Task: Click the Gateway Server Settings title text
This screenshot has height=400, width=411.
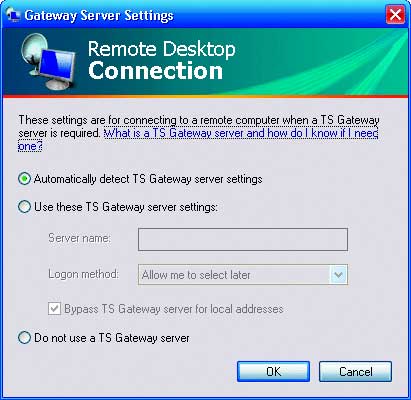Action: pyautogui.click(x=99, y=16)
